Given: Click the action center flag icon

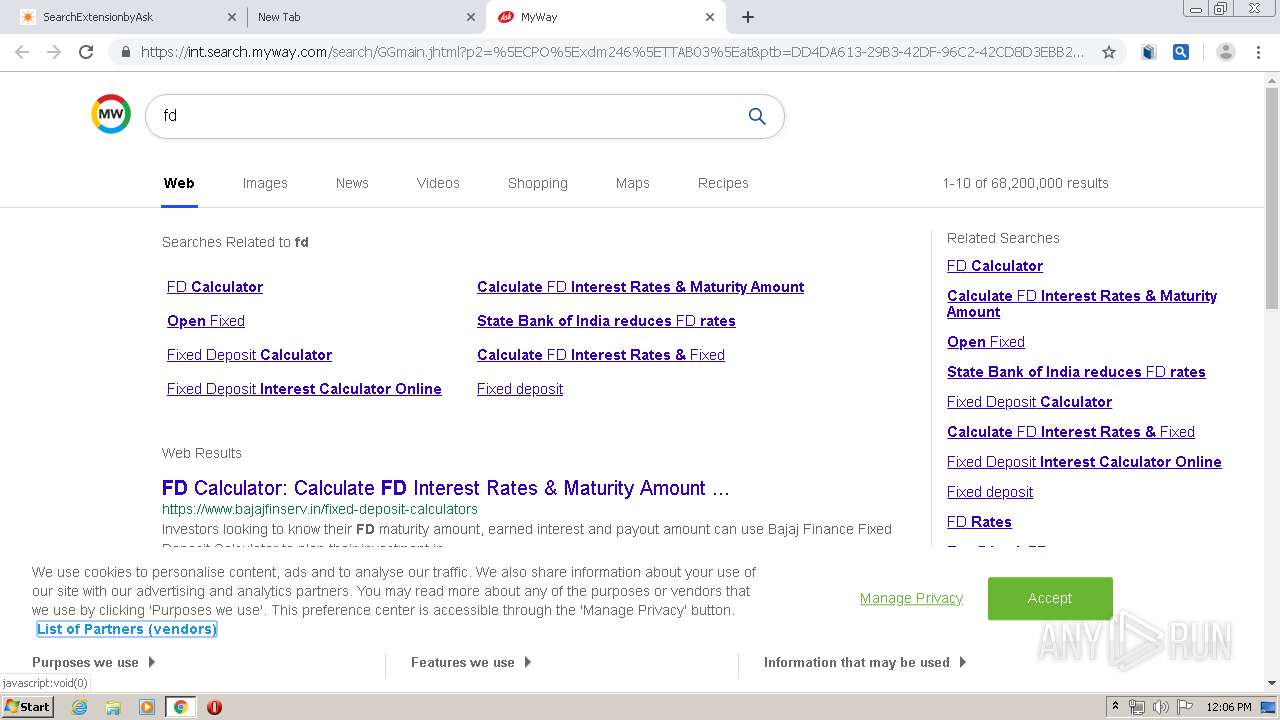Looking at the screenshot, I should [1184, 707].
